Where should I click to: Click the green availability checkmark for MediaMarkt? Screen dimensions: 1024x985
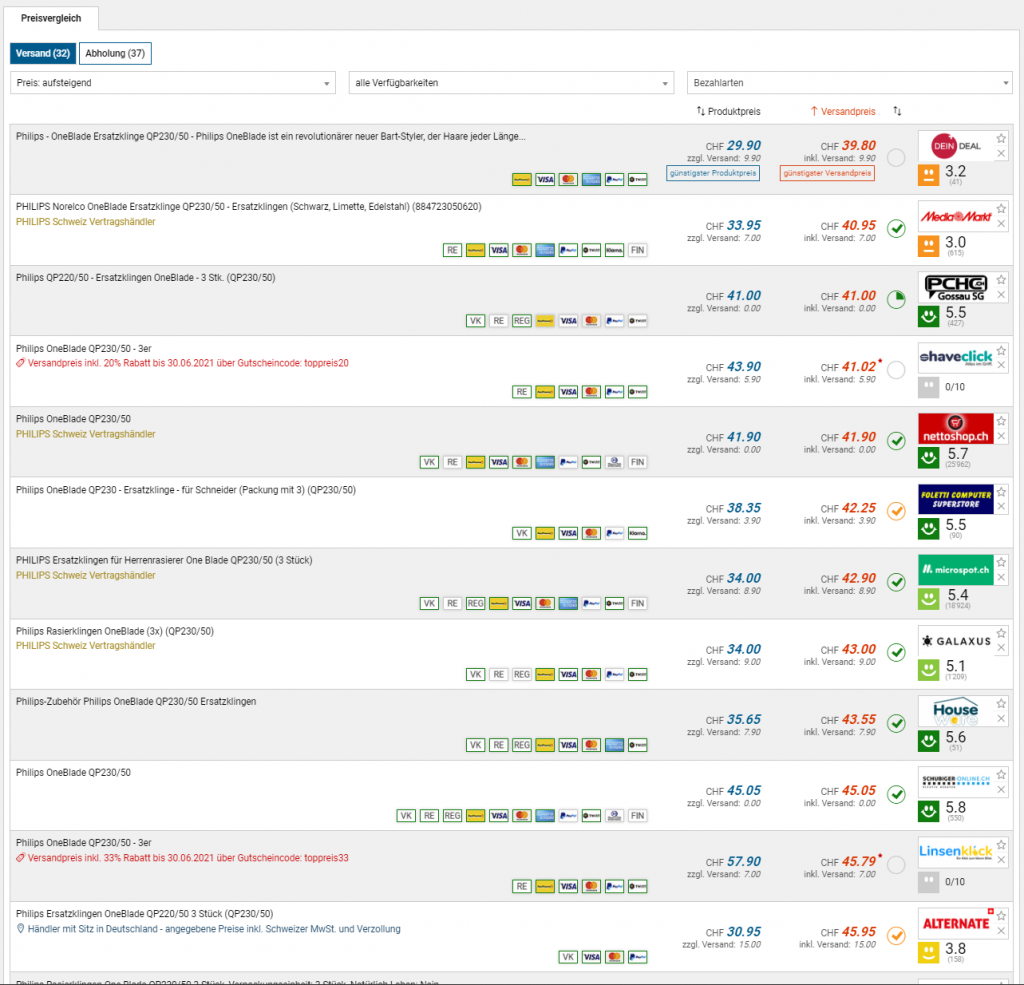point(896,228)
